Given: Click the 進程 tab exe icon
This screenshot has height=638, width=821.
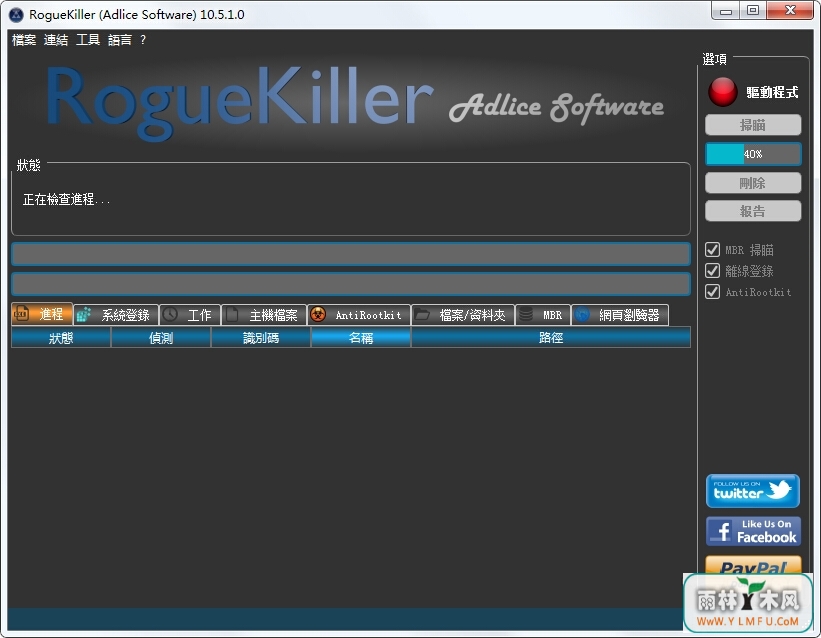Looking at the screenshot, I should [21, 314].
